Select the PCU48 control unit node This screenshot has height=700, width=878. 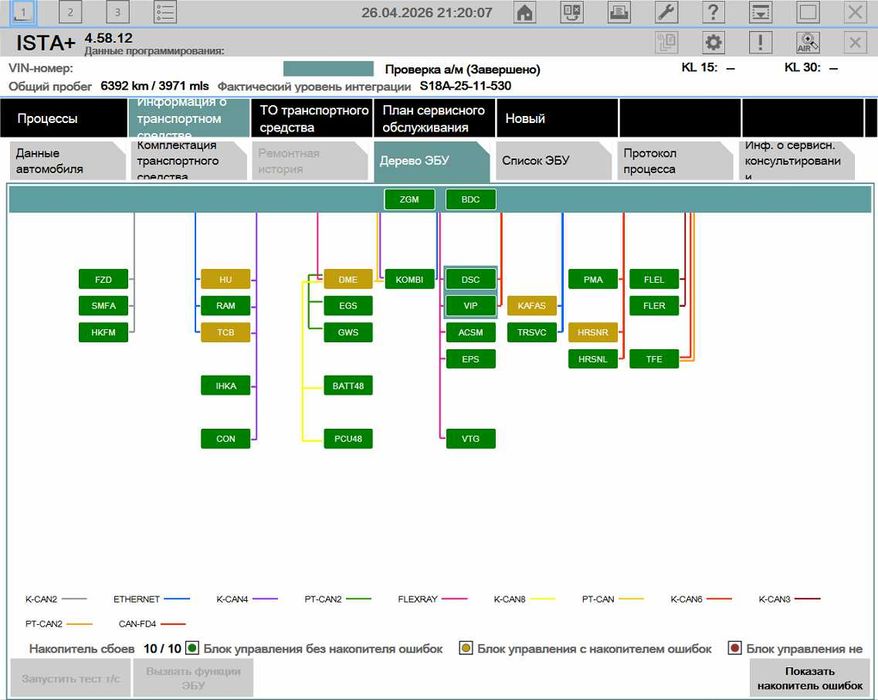pos(348,438)
